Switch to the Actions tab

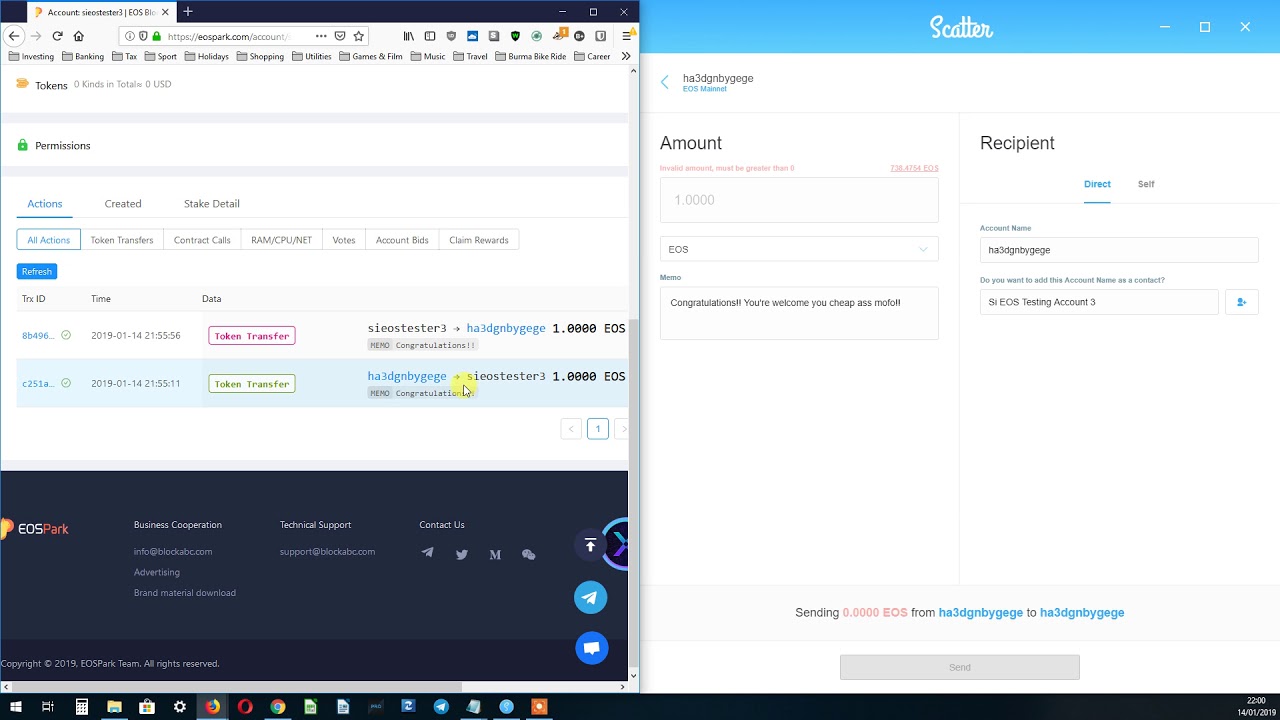[45, 204]
